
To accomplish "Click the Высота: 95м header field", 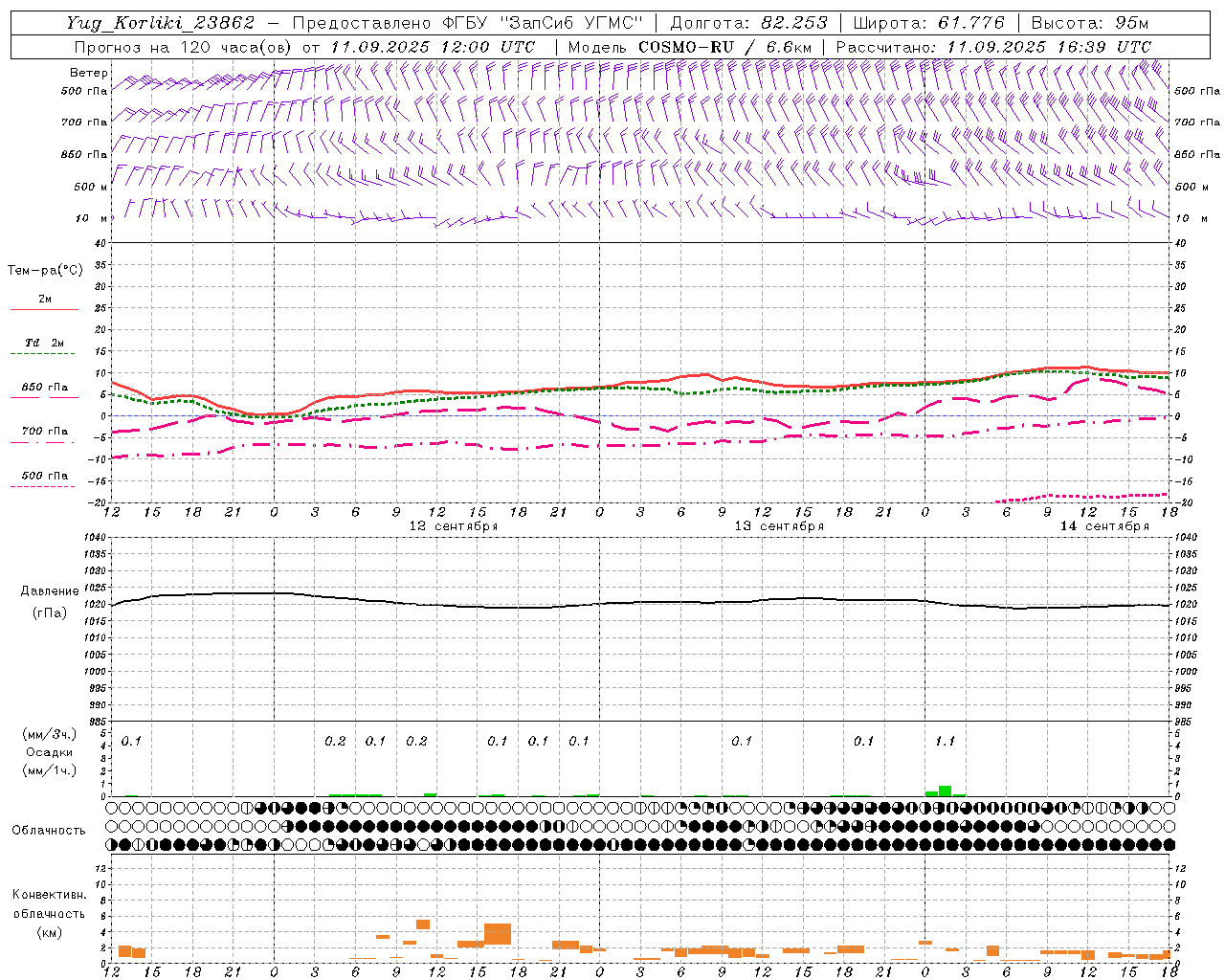I will 1090,23.
